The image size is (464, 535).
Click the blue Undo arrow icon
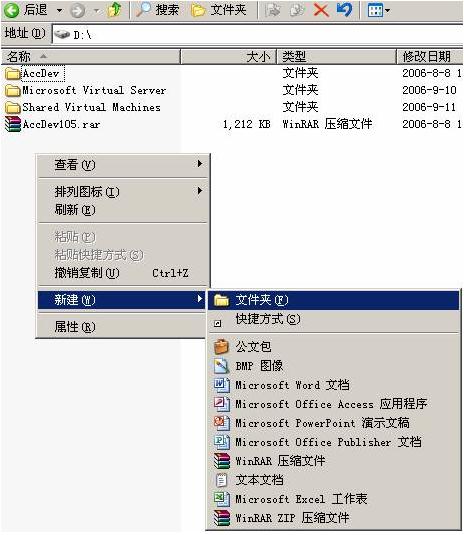click(344, 10)
